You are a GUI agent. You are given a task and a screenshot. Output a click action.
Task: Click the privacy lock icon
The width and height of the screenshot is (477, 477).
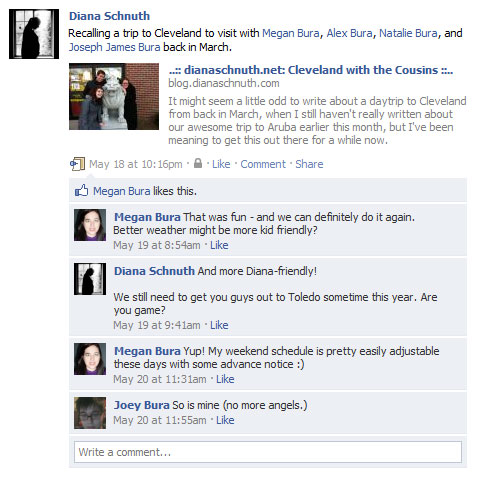[x=198, y=163]
